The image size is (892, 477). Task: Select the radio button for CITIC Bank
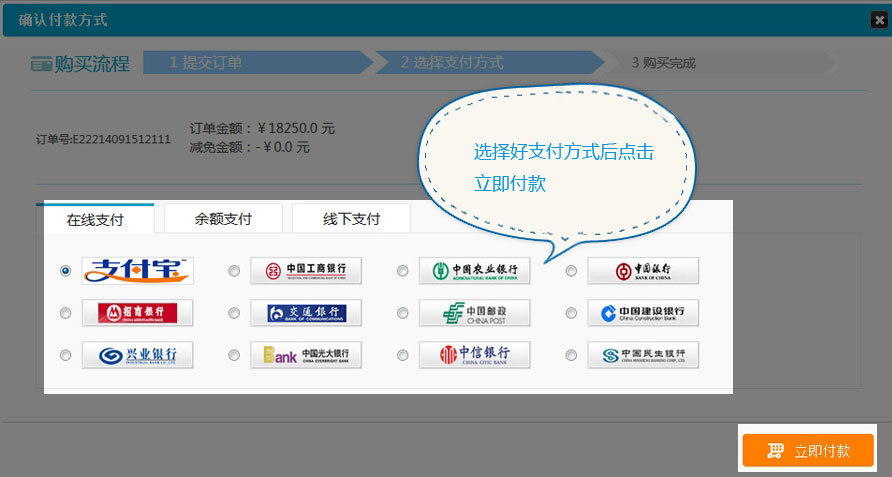(x=402, y=355)
